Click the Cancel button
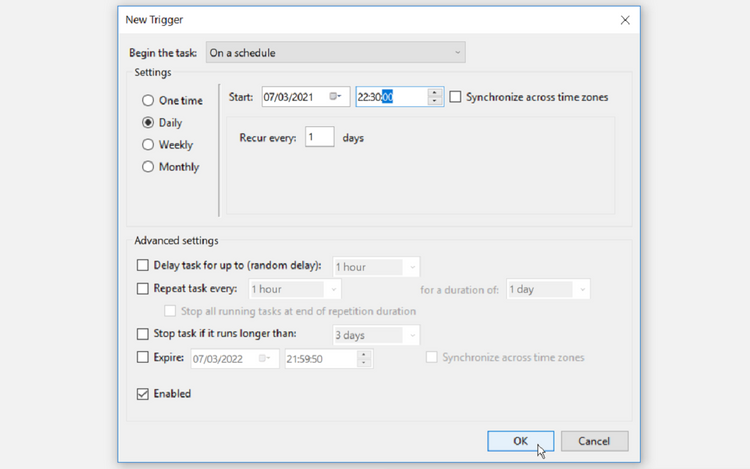Image resolution: width=750 pixels, height=469 pixels. click(594, 441)
